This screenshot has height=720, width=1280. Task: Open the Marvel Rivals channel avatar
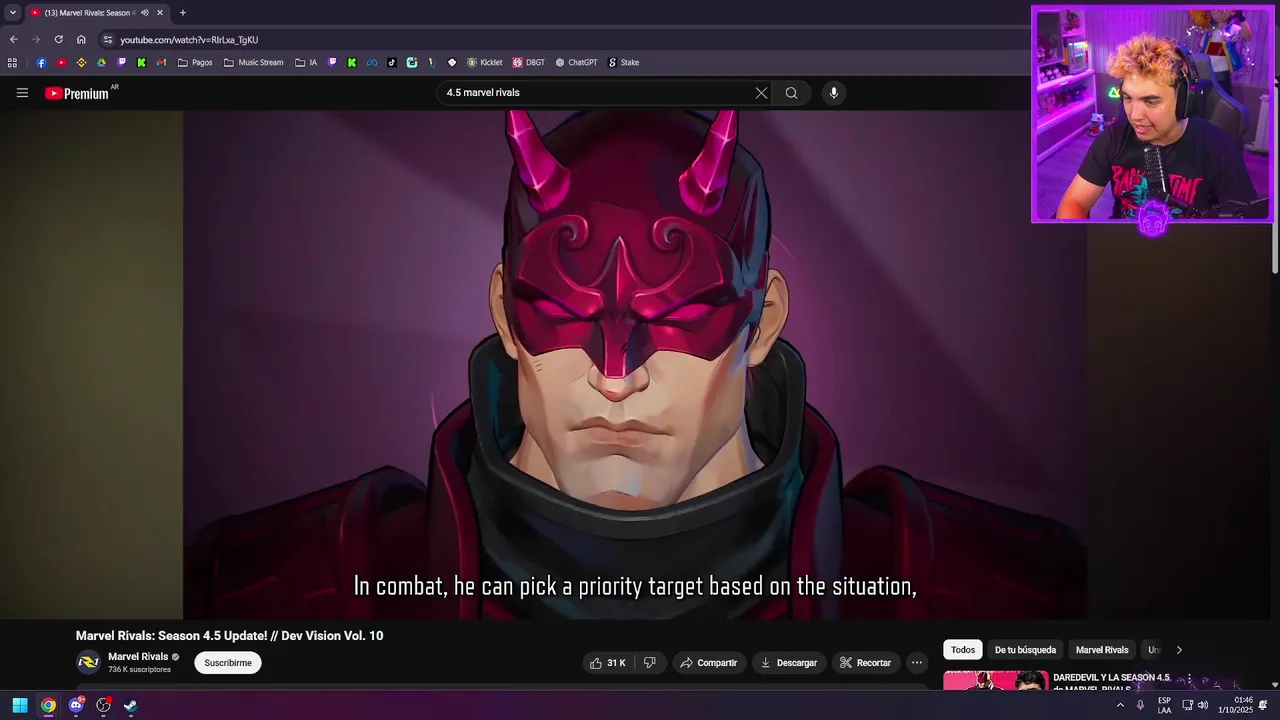point(89,662)
